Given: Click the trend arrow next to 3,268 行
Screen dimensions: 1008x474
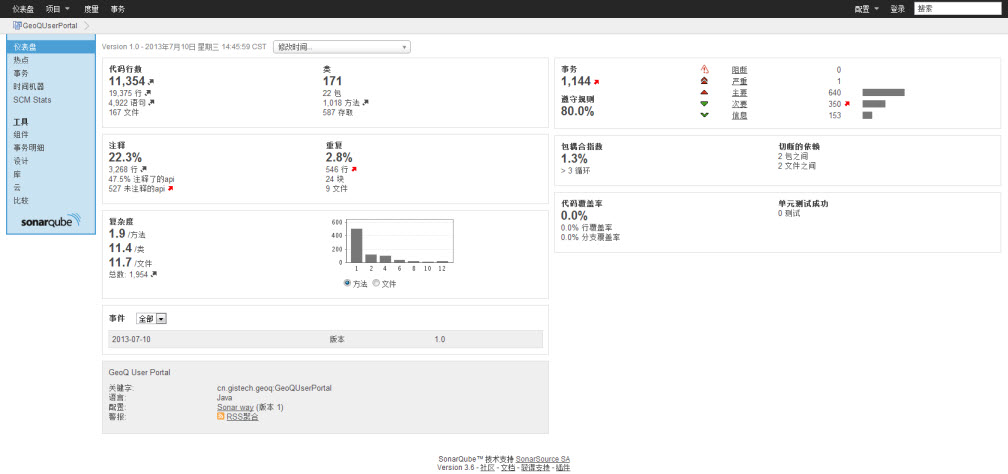Looking at the screenshot, I should (x=143, y=170).
